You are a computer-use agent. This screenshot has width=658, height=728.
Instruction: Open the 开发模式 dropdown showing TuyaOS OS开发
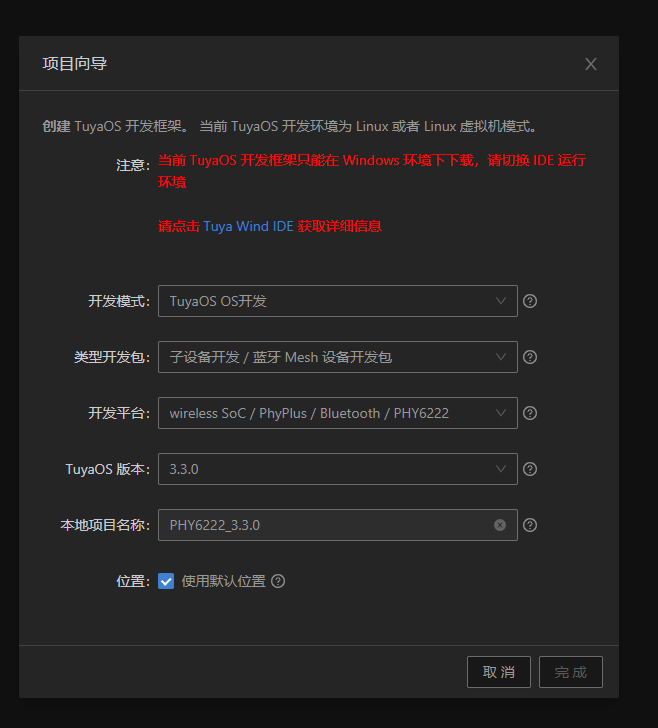(338, 301)
